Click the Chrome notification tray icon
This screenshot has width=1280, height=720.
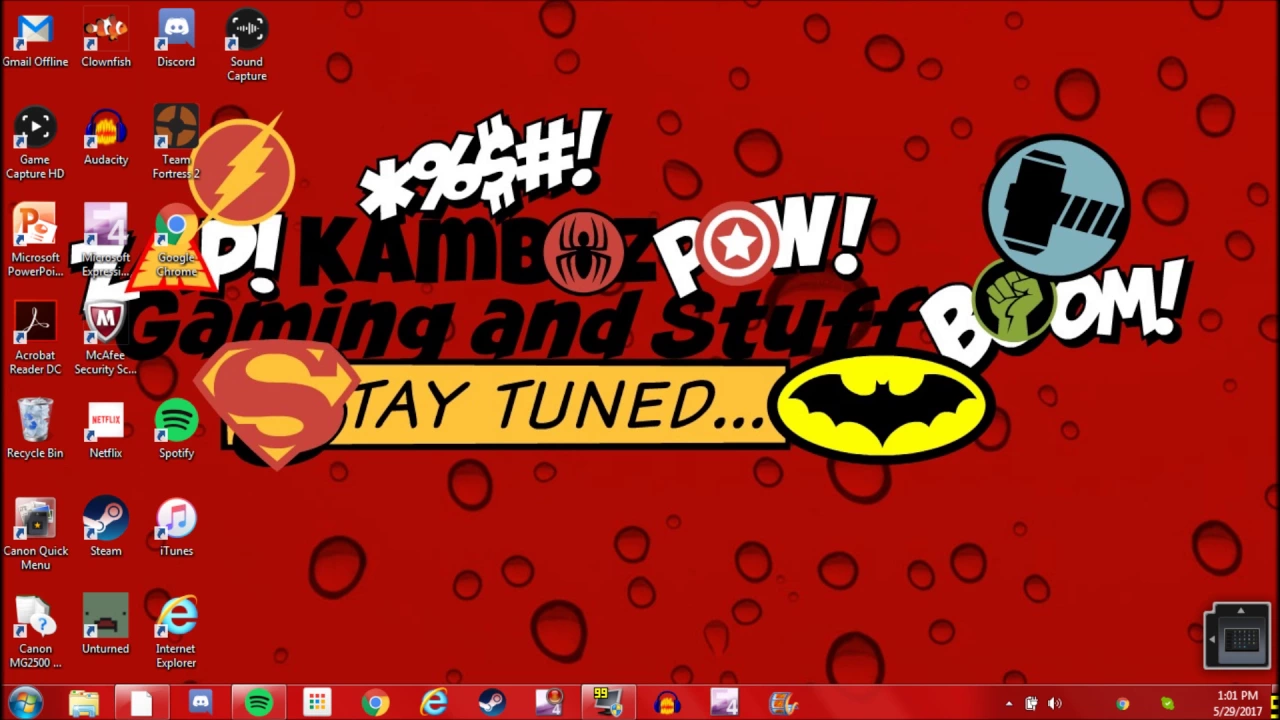[1123, 704]
